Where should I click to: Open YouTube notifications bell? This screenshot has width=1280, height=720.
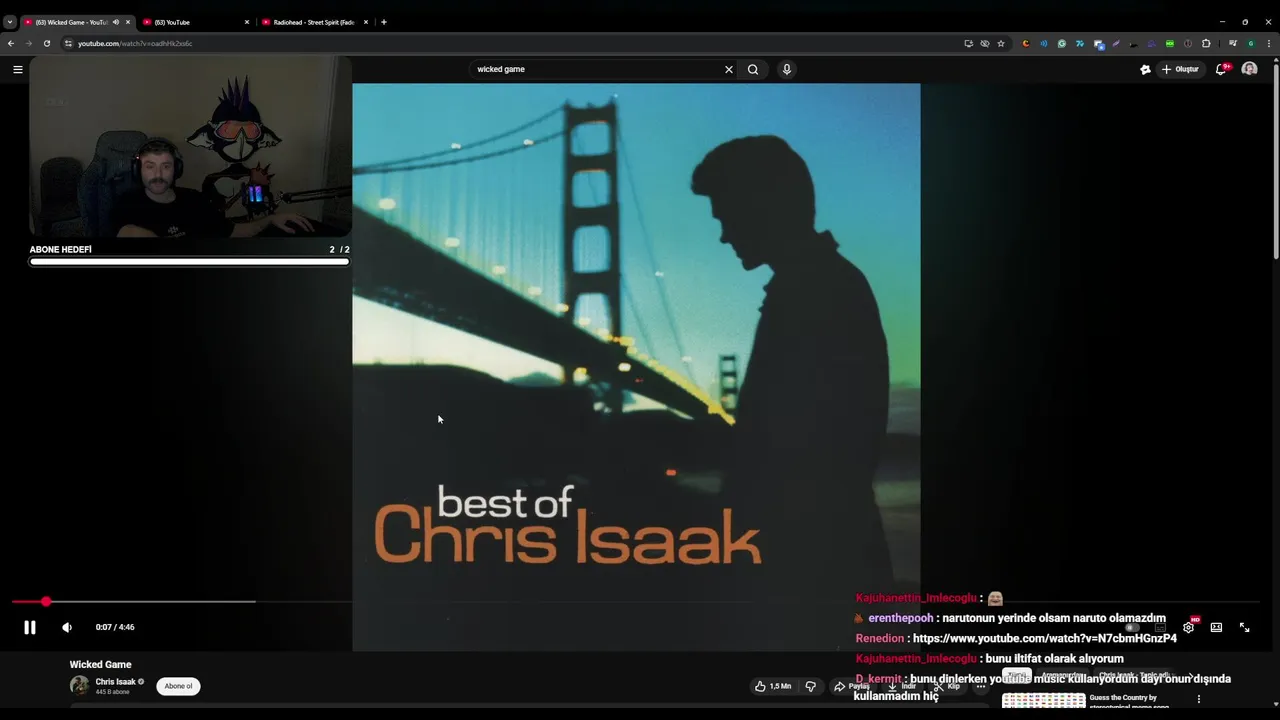[1221, 69]
